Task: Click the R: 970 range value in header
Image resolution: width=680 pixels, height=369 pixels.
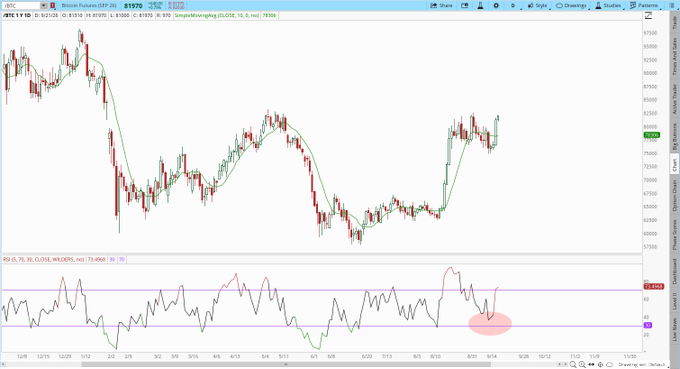Action: [163, 15]
